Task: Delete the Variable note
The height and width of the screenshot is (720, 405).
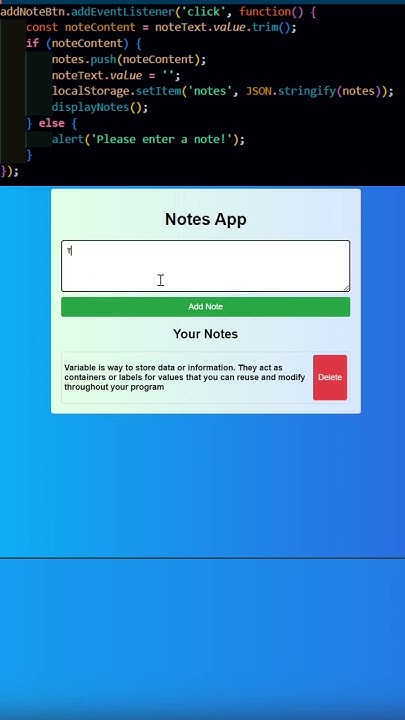Action: point(330,377)
